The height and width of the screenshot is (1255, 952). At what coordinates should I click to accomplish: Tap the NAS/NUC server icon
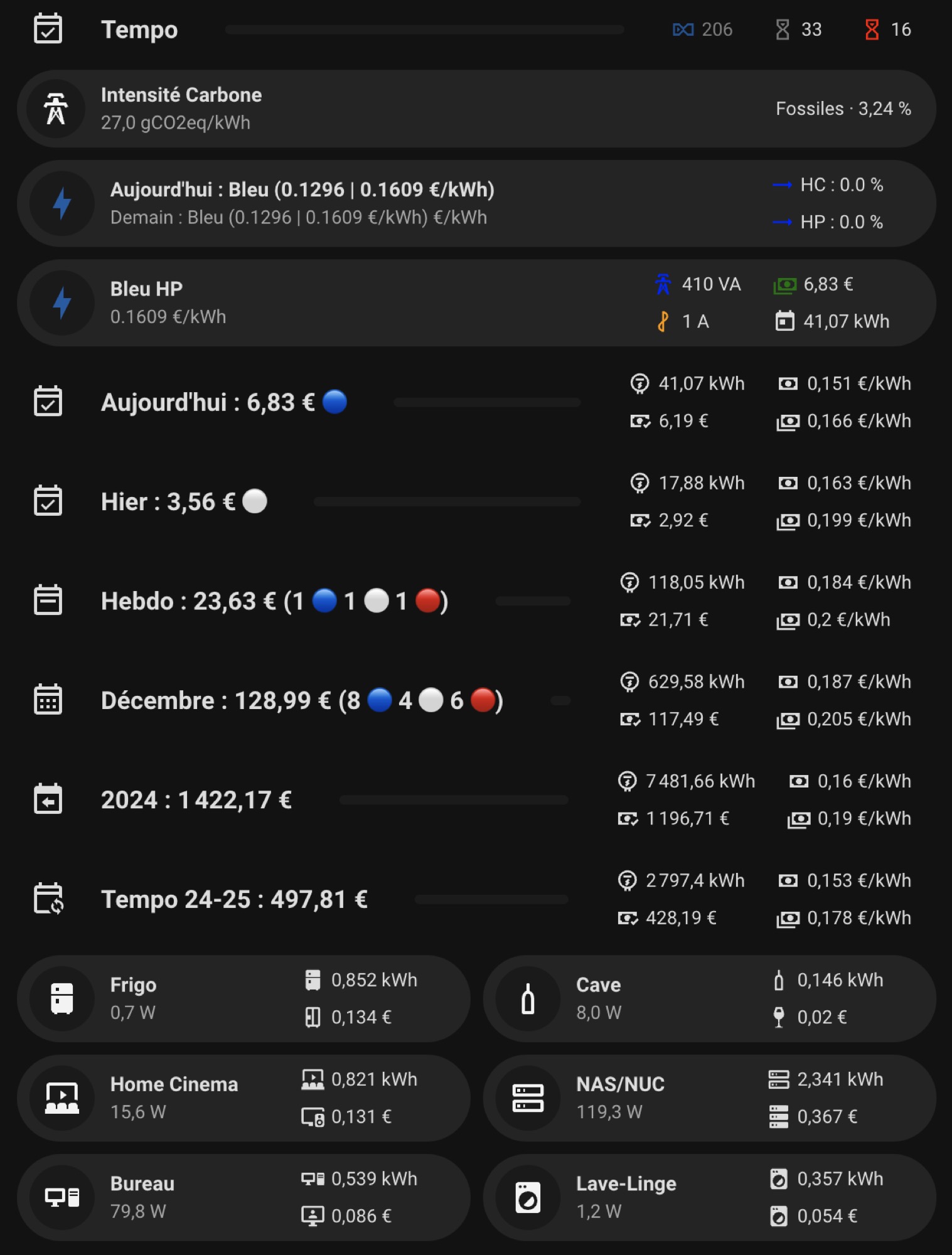[x=528, y=1098]
